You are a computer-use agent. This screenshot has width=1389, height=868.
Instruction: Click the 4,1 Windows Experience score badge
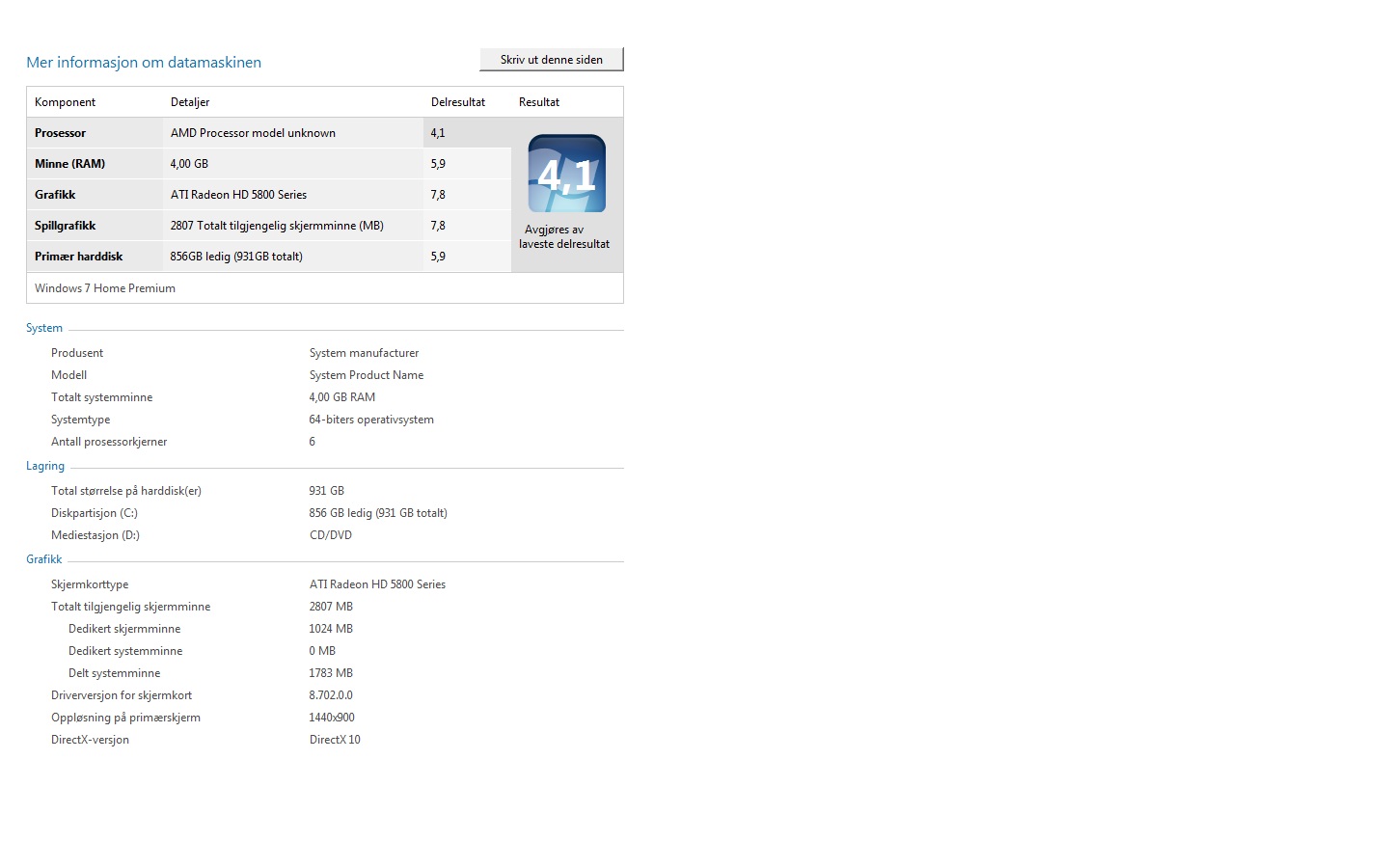point(567,174)
